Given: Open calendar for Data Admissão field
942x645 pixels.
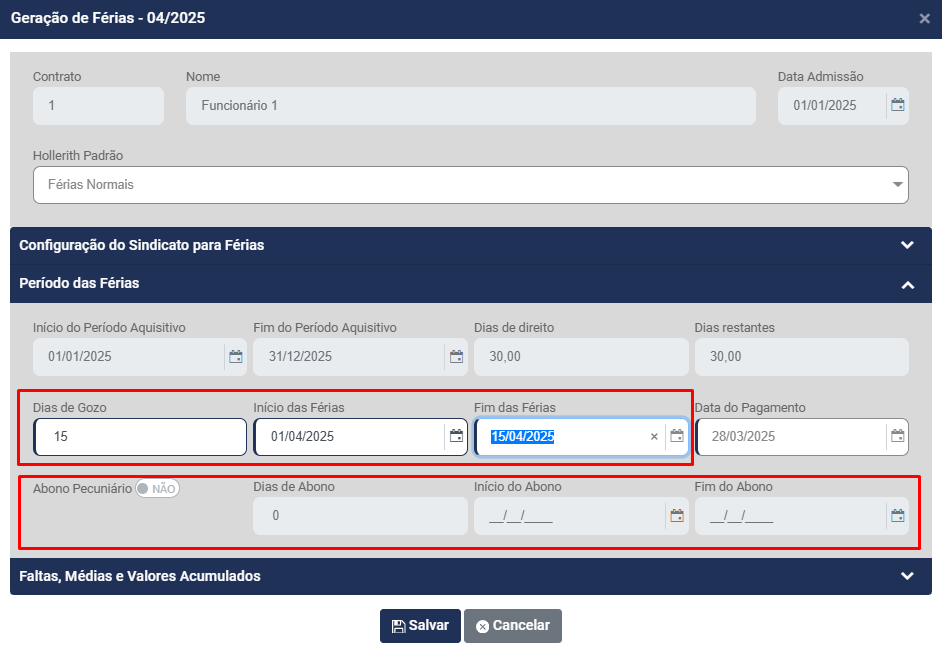Looking at the screenshot, I should point(897,105).
